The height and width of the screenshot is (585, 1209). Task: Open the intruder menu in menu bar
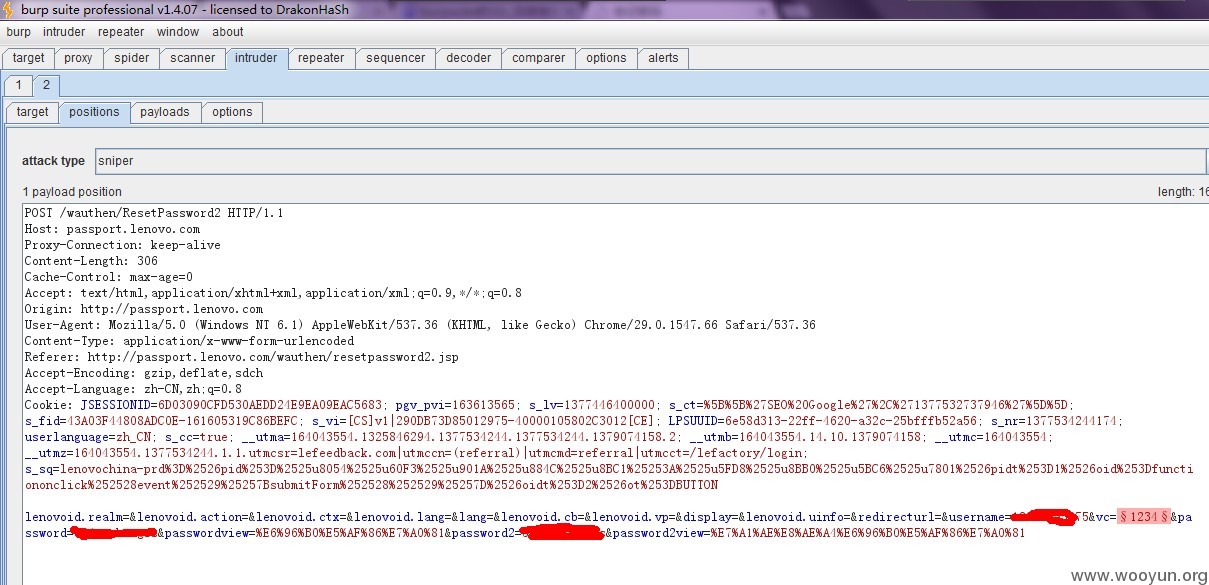[64, 32]
